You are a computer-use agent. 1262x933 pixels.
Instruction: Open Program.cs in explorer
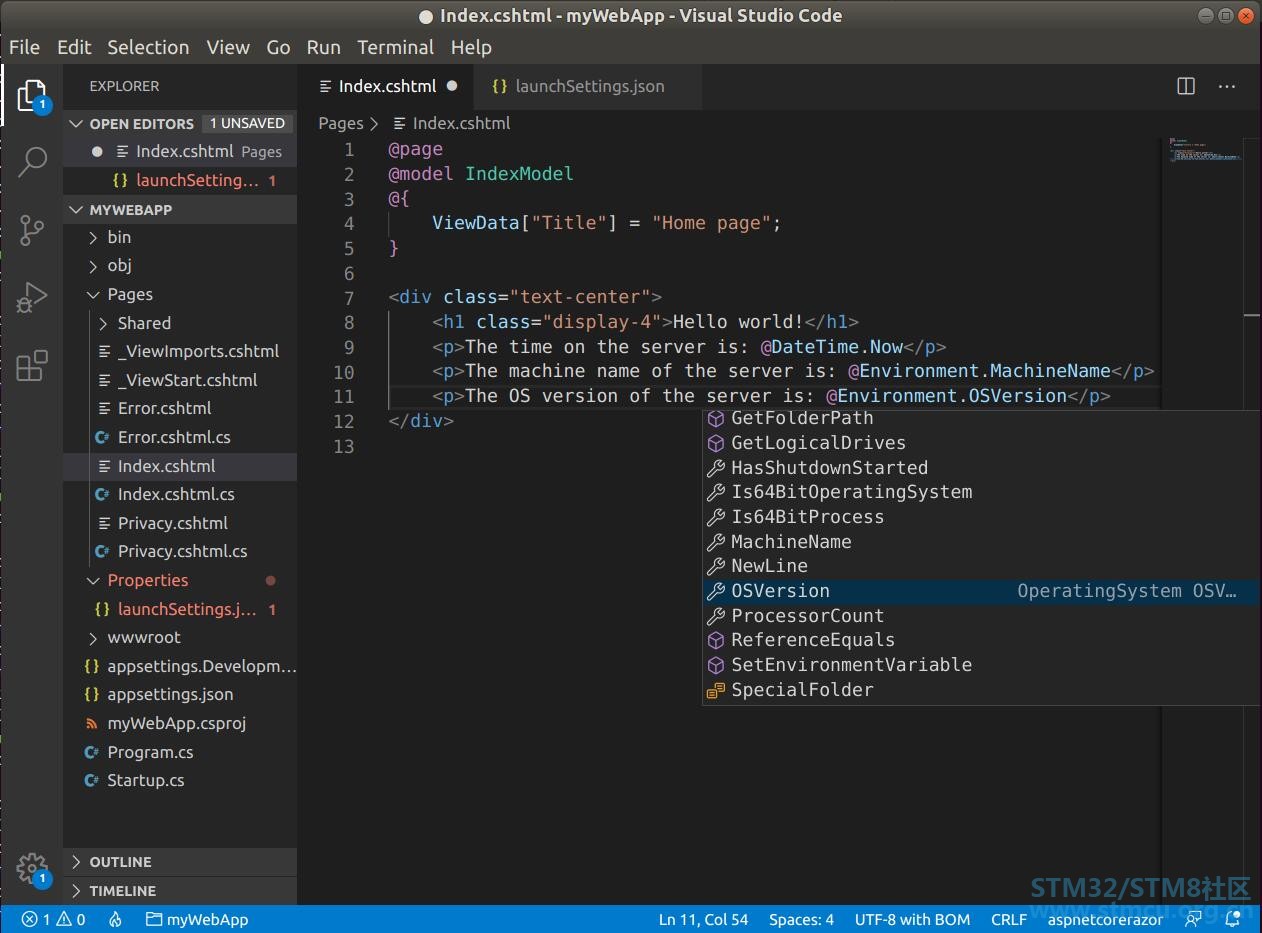click(x=180, y=752)
